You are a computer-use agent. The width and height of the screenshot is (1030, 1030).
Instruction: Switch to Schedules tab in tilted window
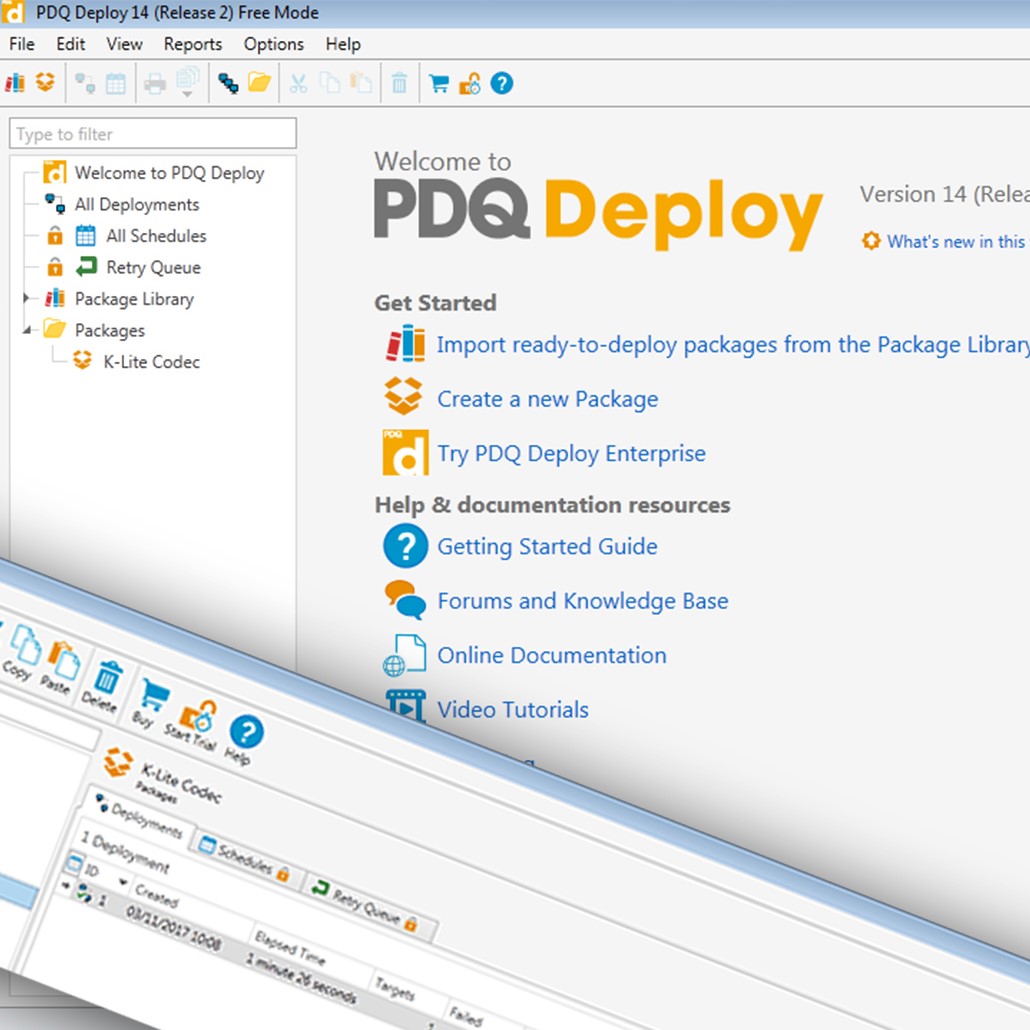click(x=244, y=859)
